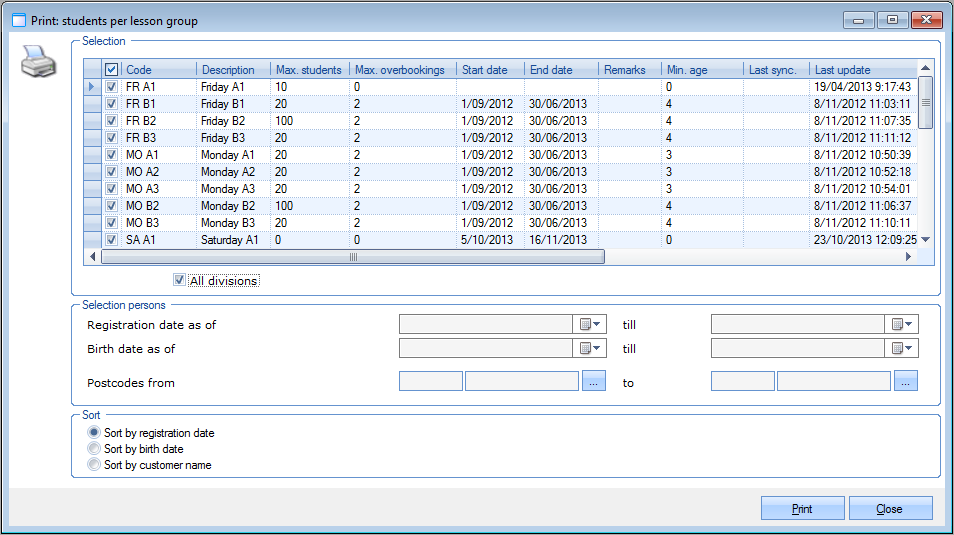Open calendar for Registration date as of
The height and width of the screenshot is (535, 954).
[x=592, y=324]
